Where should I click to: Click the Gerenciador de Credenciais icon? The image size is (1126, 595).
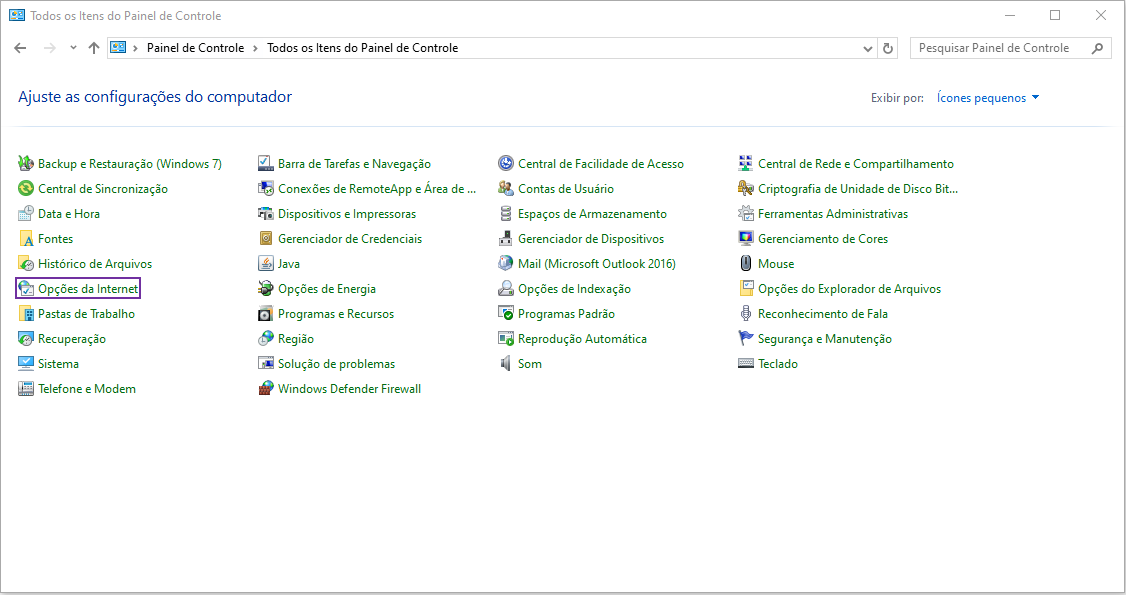[x=266, y=239]
